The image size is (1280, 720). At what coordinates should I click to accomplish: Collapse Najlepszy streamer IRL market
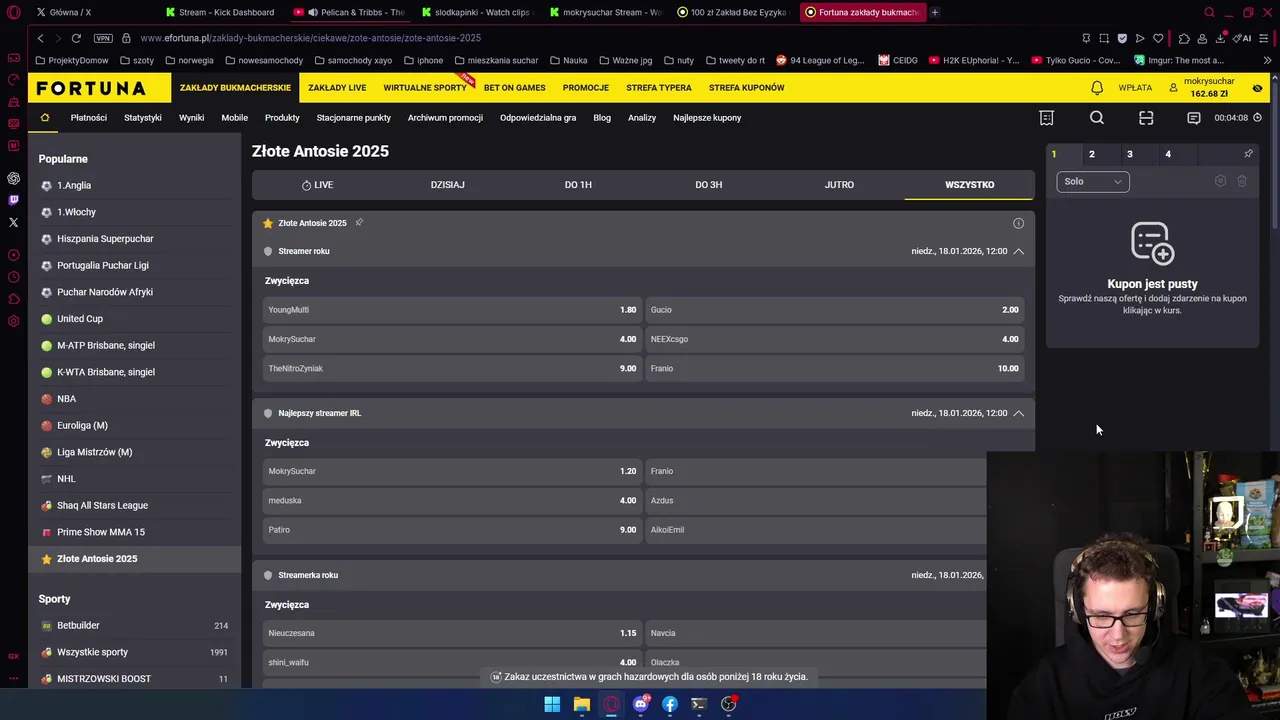tap(1018, 413)
